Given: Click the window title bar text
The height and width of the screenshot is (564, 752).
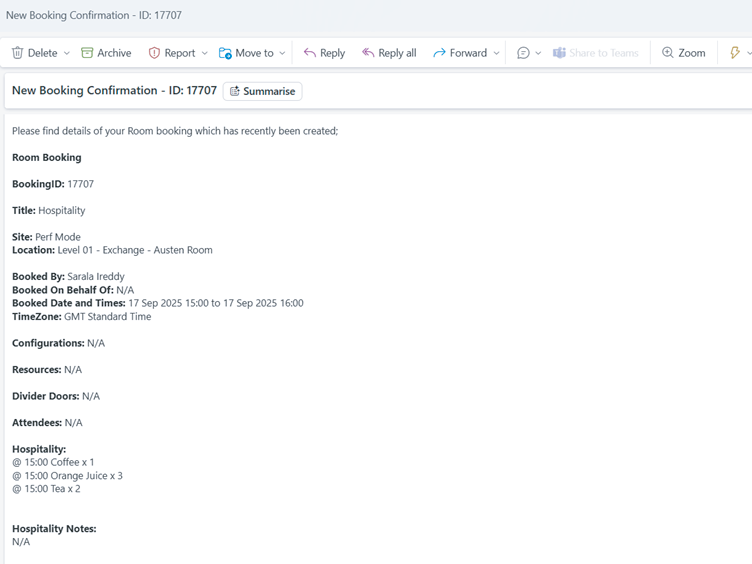Looking at the screenshot, I should [94, 15].
